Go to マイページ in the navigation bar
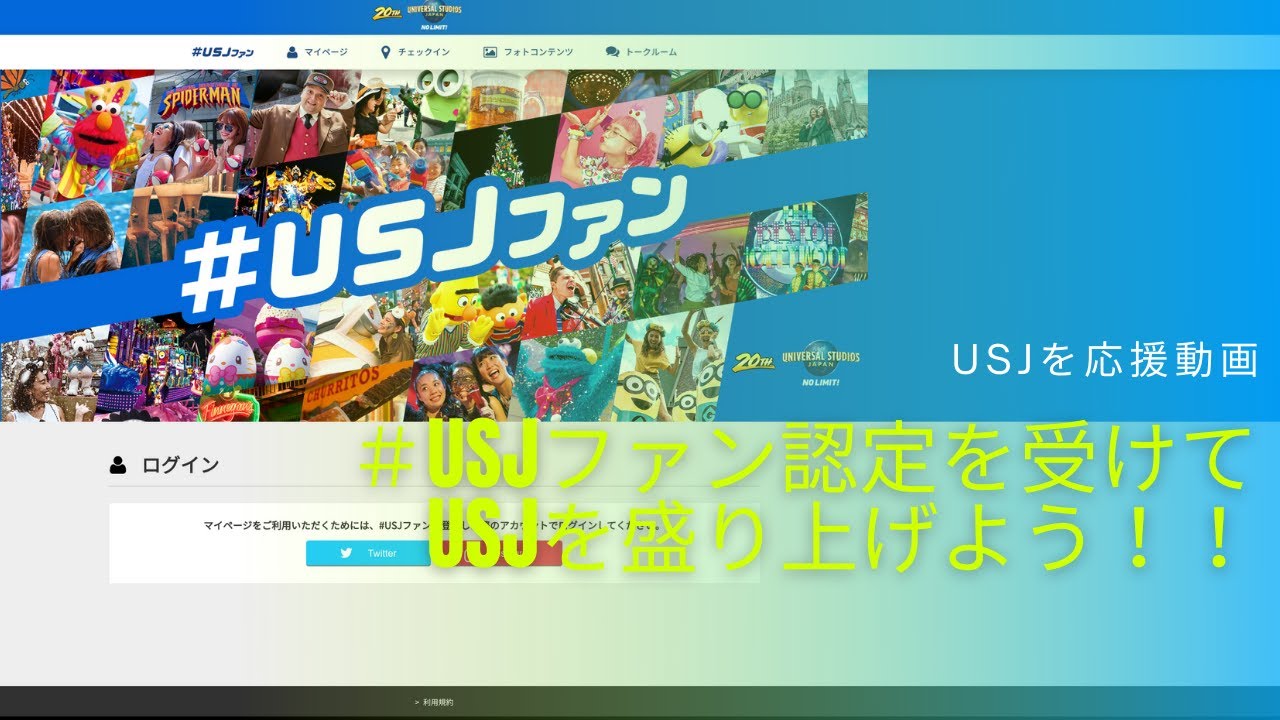 317,52
